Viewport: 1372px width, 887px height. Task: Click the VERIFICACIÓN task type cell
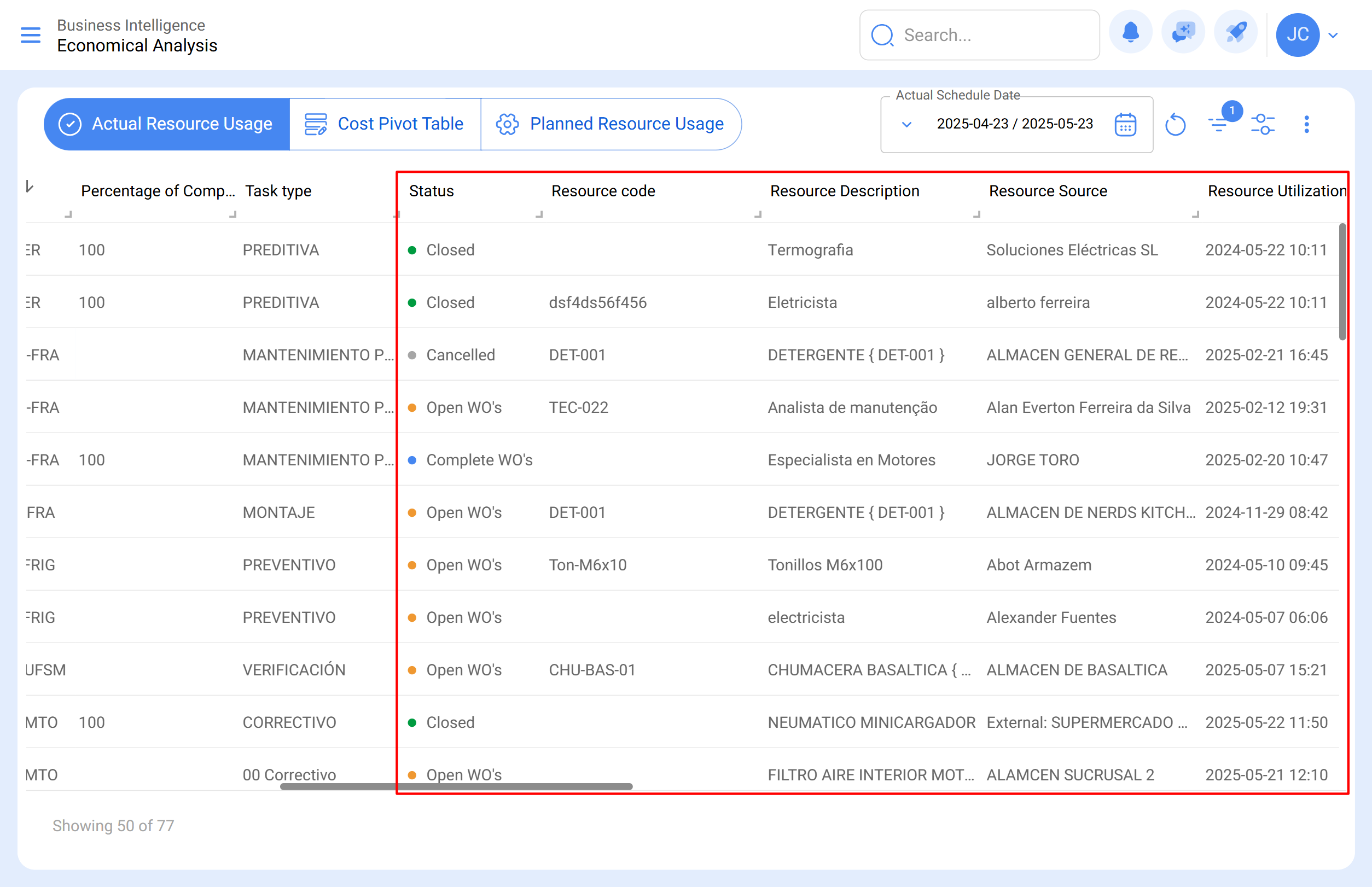click(x=294, y=669)
